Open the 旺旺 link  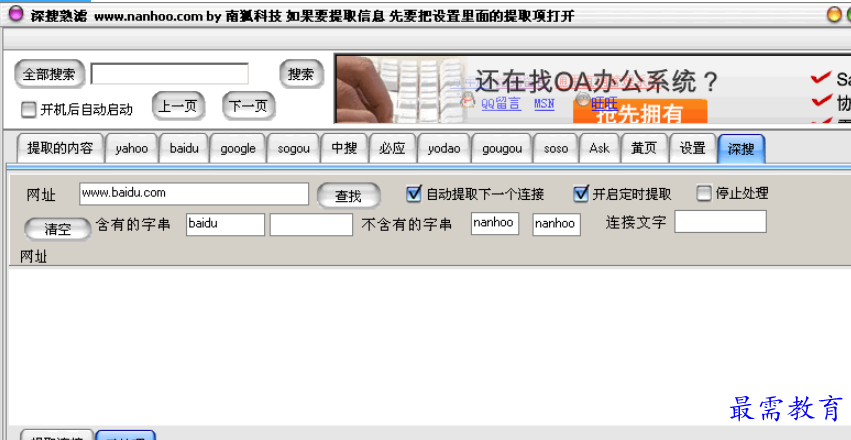[604, 103]
